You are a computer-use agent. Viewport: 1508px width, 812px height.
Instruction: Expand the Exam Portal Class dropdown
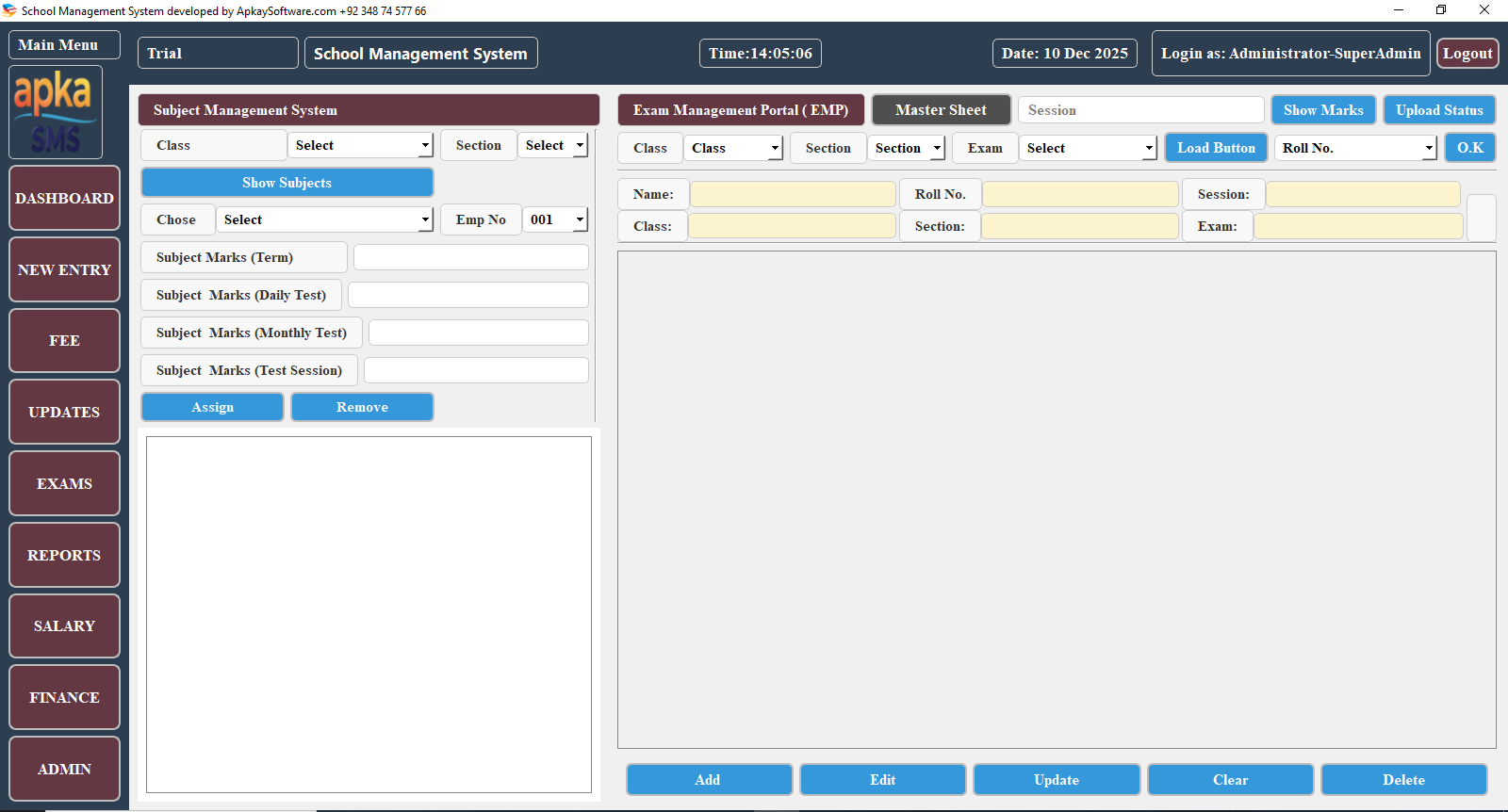click(733, 148)
